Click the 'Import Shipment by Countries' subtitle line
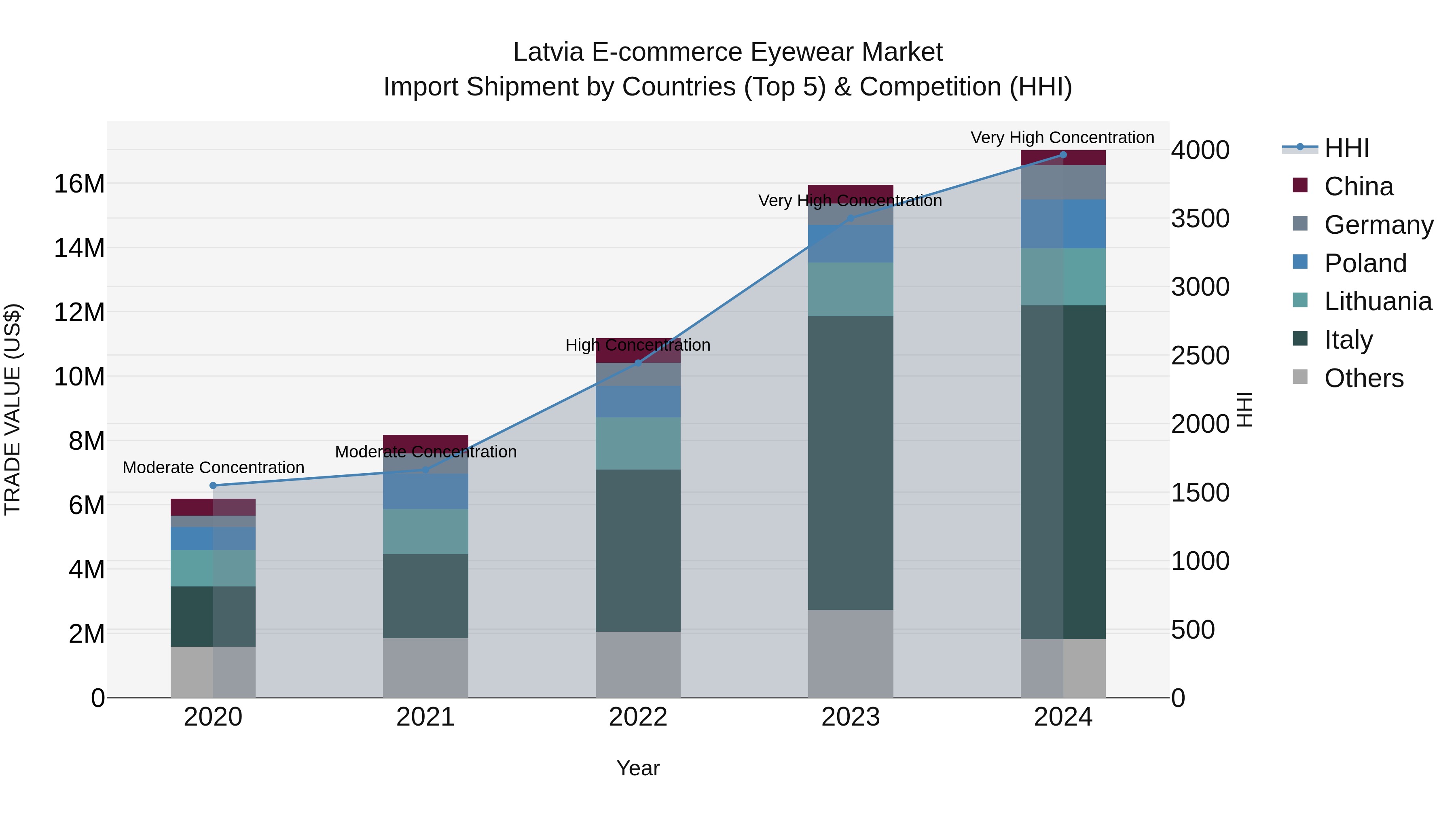The width and height of the screenshot is (1456, 819). pos(728,87)
